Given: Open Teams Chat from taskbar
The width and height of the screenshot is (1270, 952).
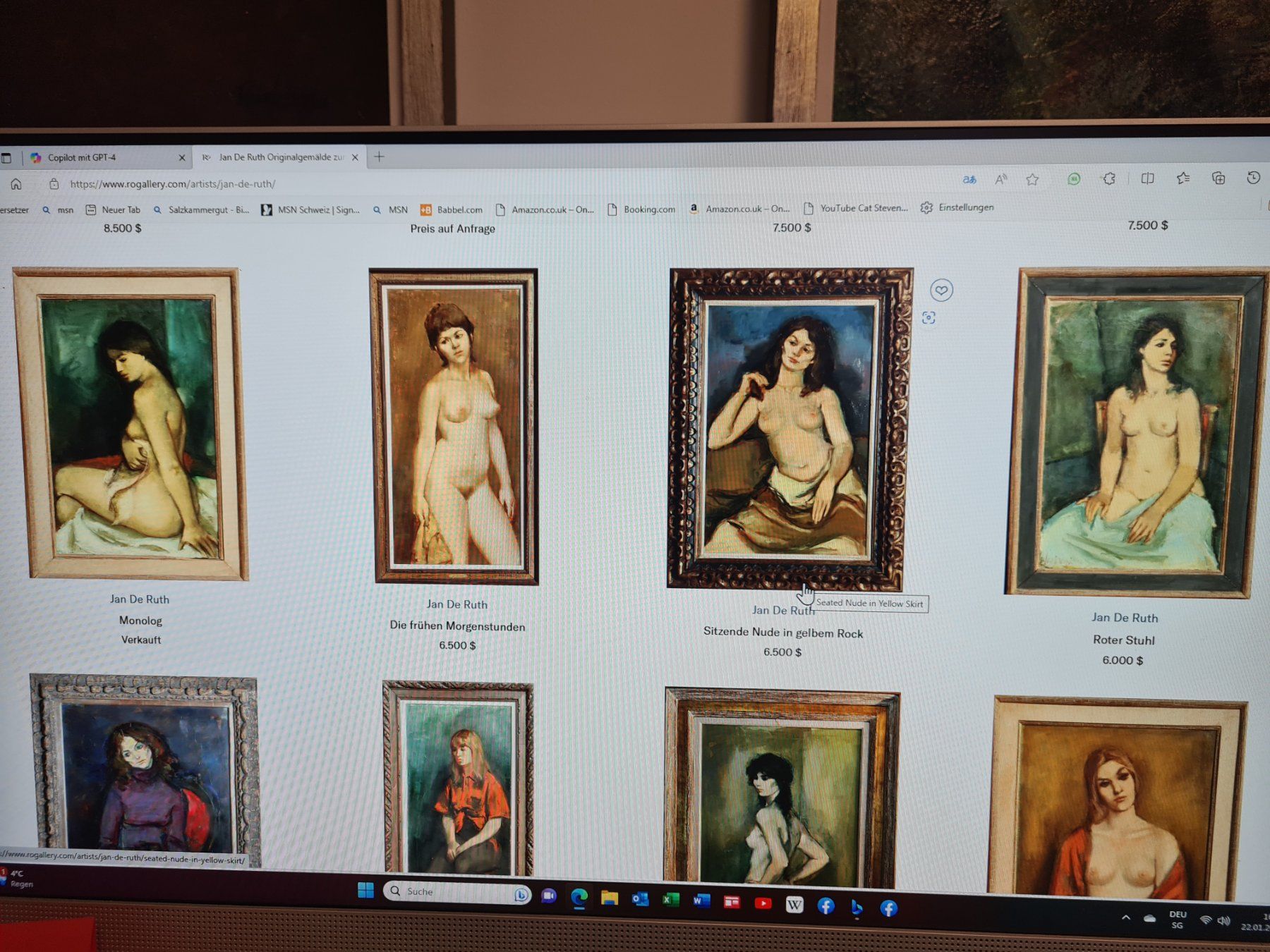Looking at the screenshot, I should click(x=548, y=896).
